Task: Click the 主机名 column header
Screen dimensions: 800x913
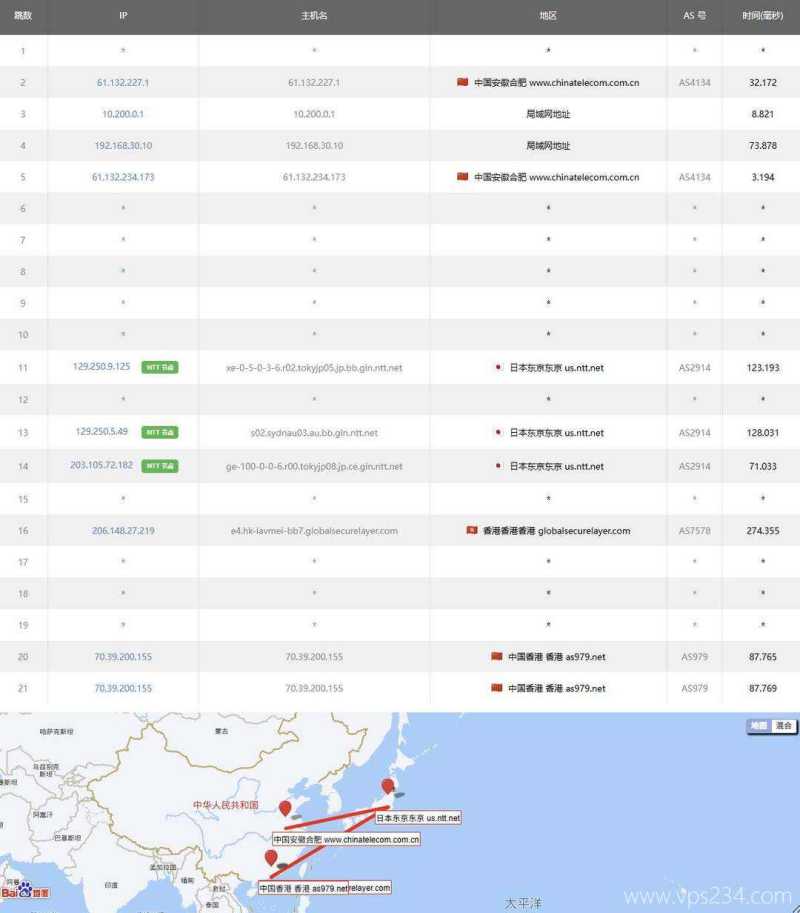Action: (314, 16)
